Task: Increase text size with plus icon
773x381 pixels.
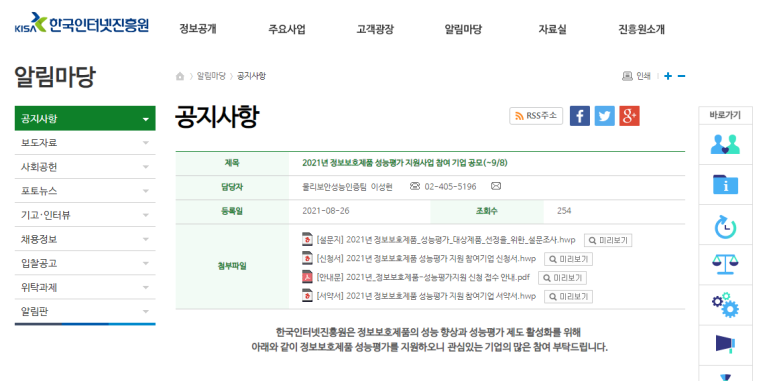Action: [x=668, y=76]
